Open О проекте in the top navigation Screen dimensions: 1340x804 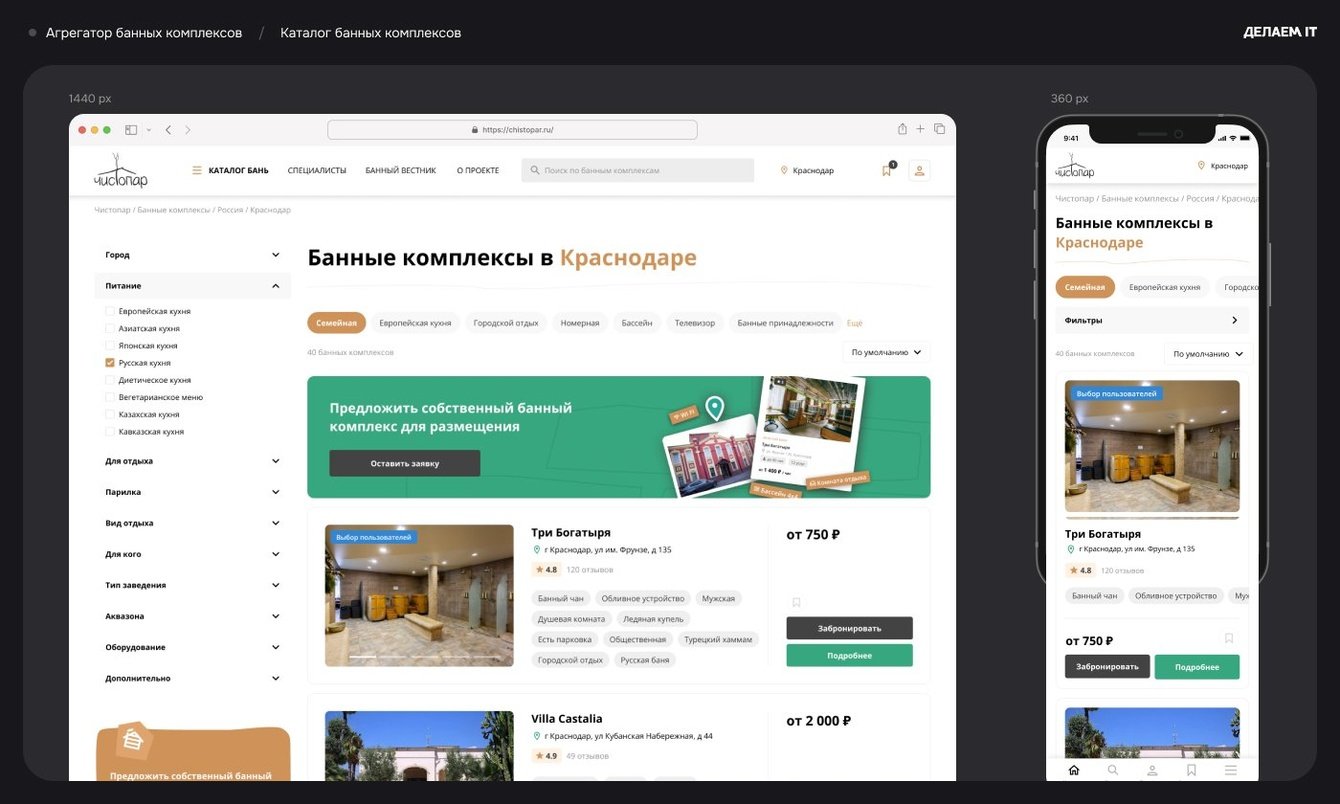coord(478,171)
